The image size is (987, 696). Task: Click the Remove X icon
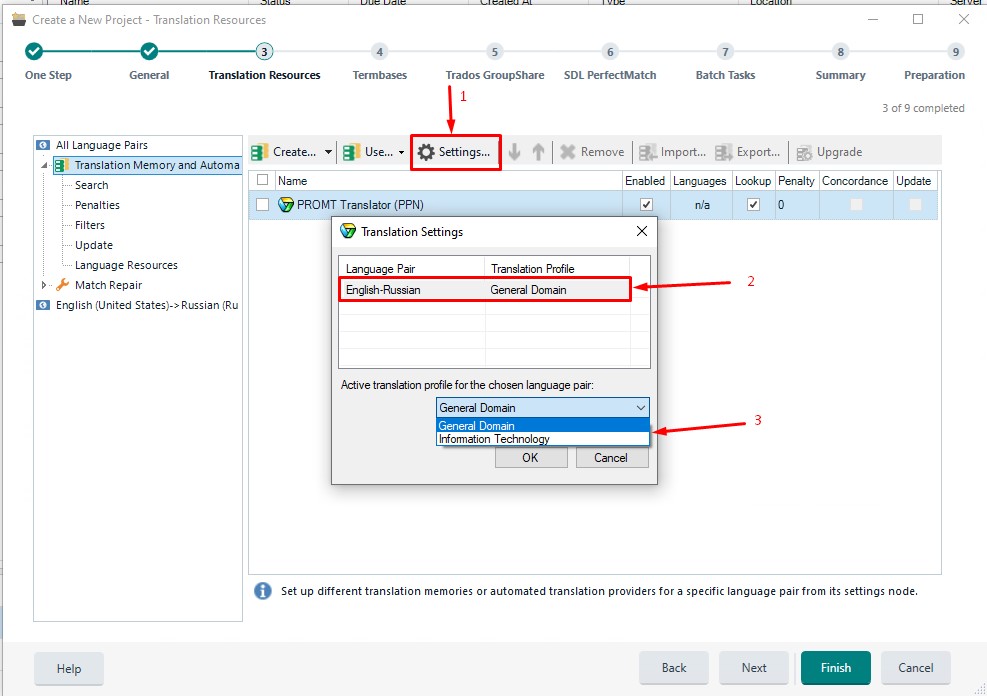568,152
